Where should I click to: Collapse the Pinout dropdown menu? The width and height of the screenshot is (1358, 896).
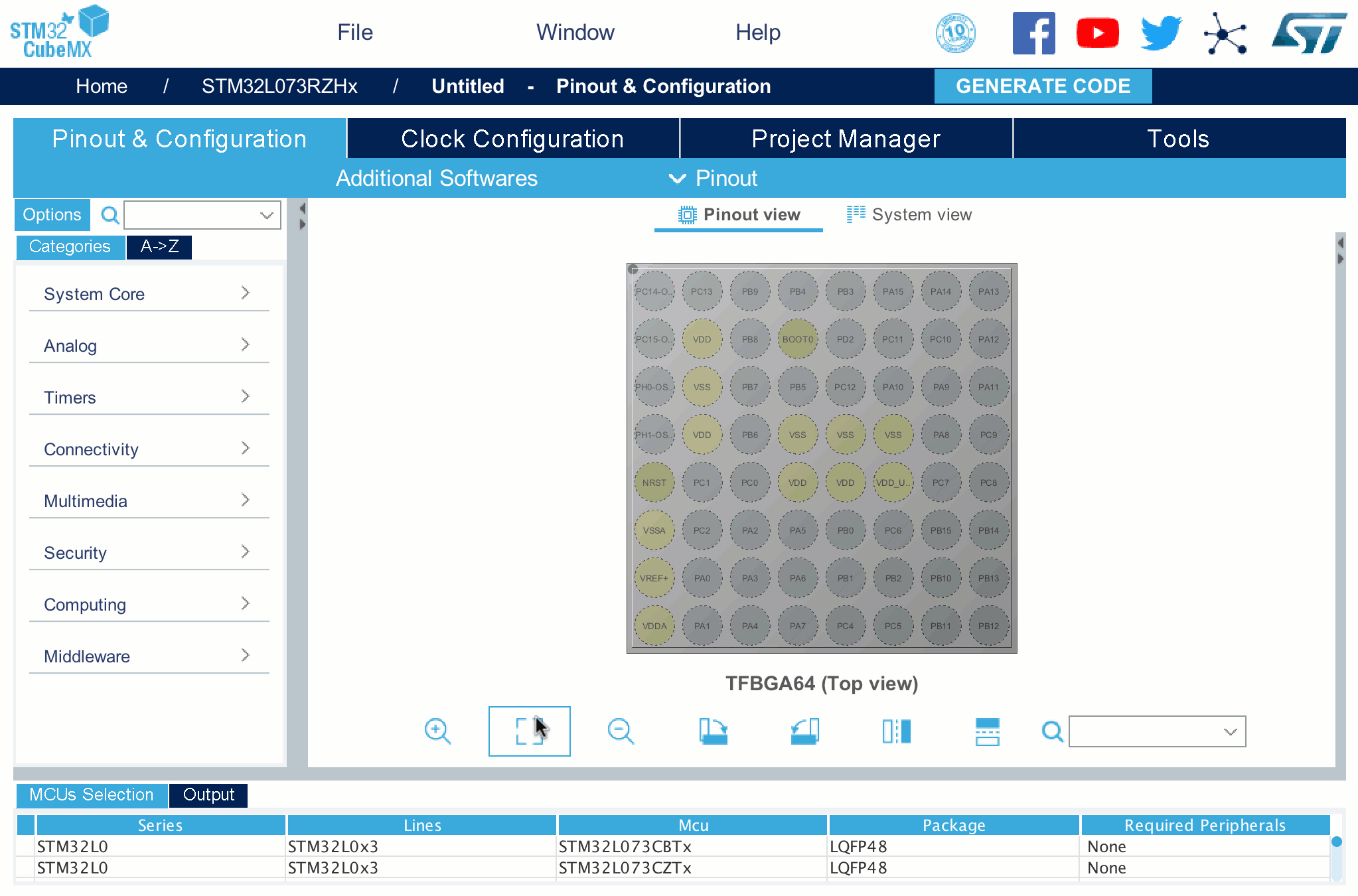point(677,178)
